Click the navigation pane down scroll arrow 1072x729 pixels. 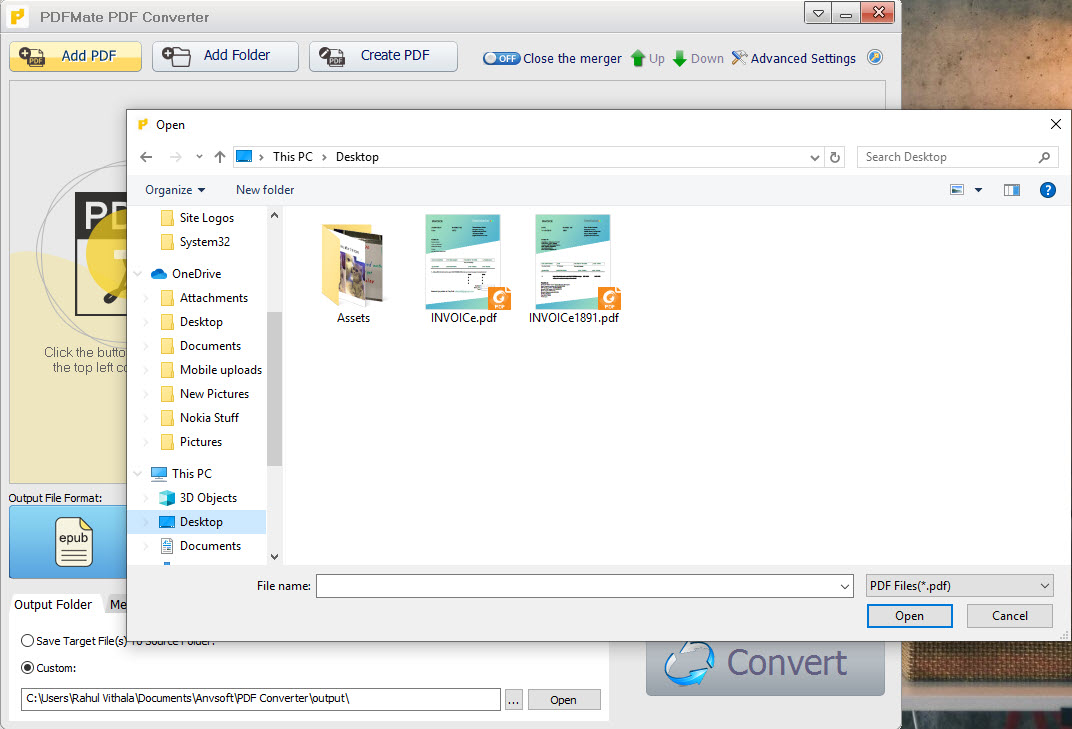pyautogui.click(x=274, y=557)
